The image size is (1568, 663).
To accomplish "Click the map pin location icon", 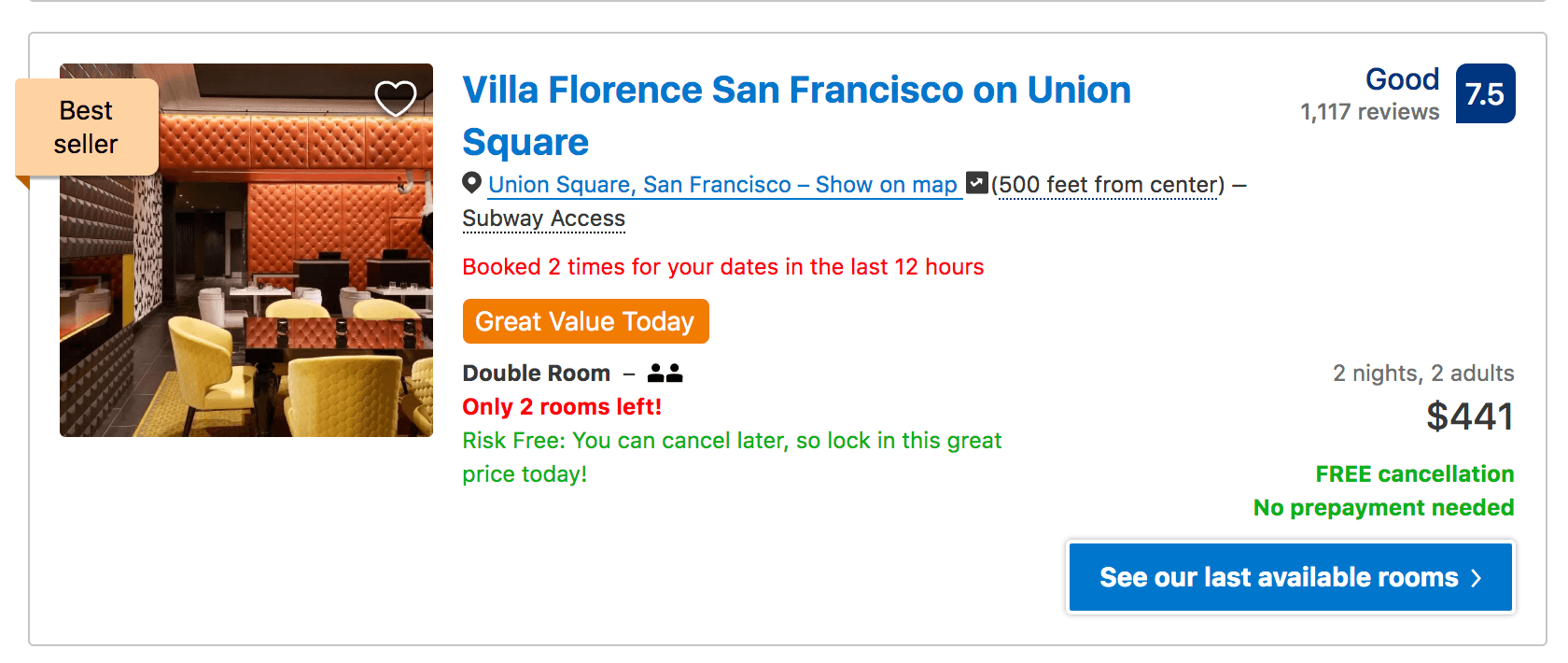I will (472, 183).
